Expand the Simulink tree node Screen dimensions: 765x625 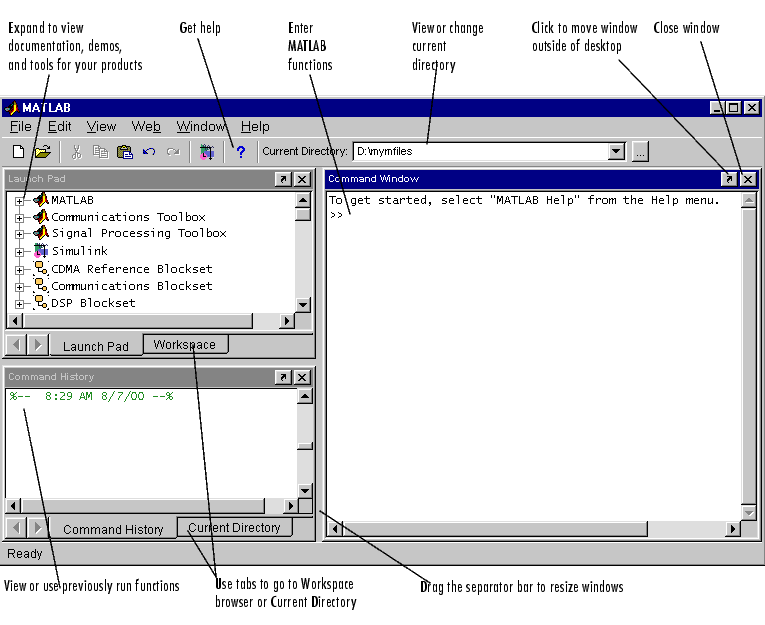point(19,252)
